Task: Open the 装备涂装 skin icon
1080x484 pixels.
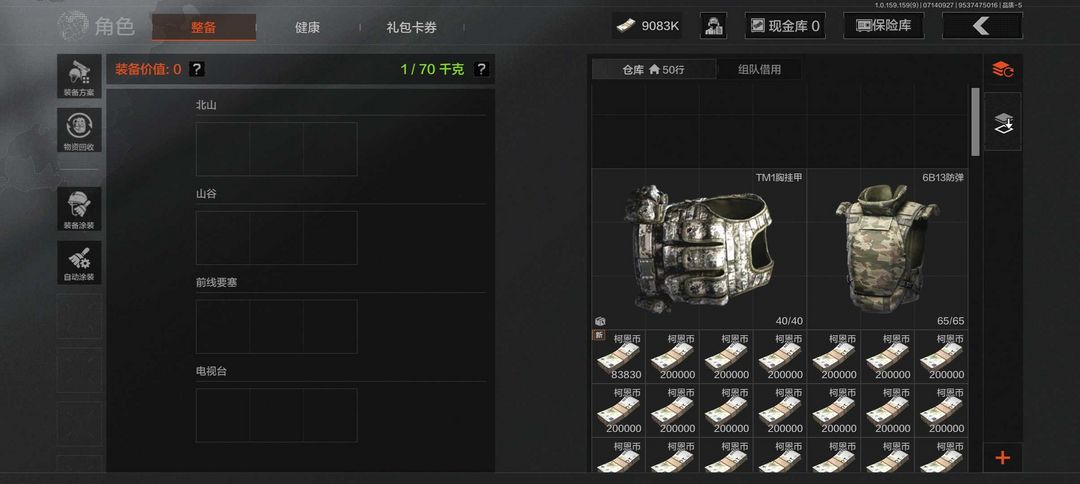Action: pos(79,209)
